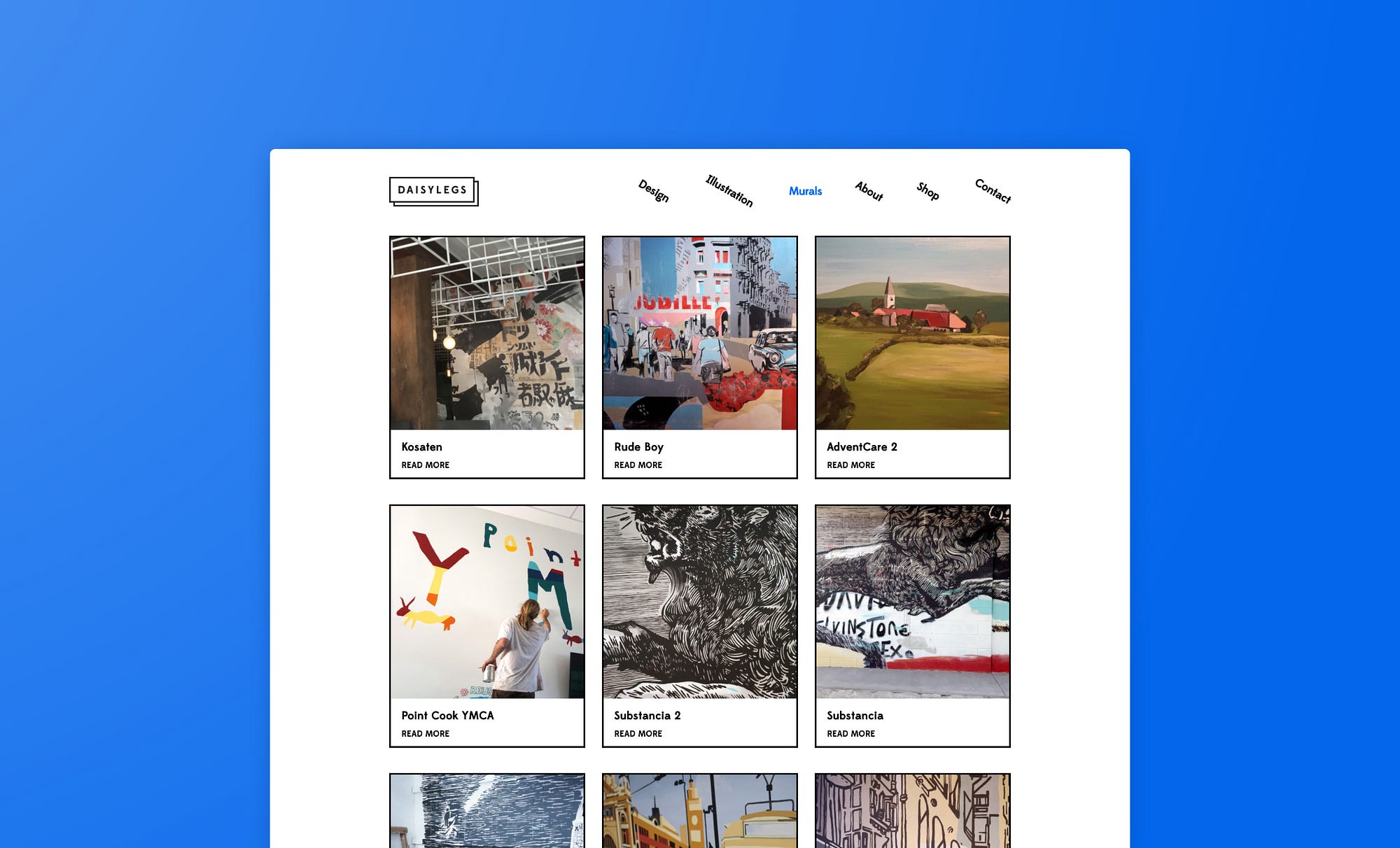The height and width of the screenshot is (848, 1400).
Task: Open the line-drawn buildings mural thumbnail
Action: pos(913,812)
